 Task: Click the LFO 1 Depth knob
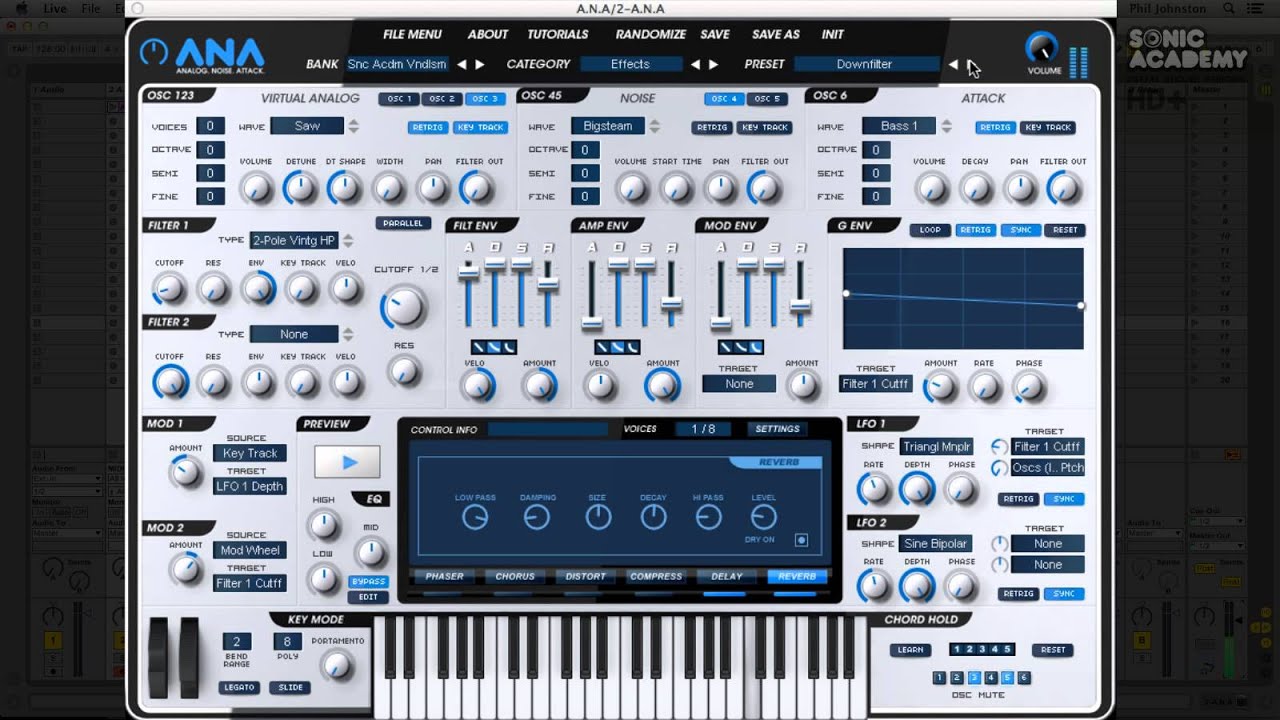tap(917, 489)
